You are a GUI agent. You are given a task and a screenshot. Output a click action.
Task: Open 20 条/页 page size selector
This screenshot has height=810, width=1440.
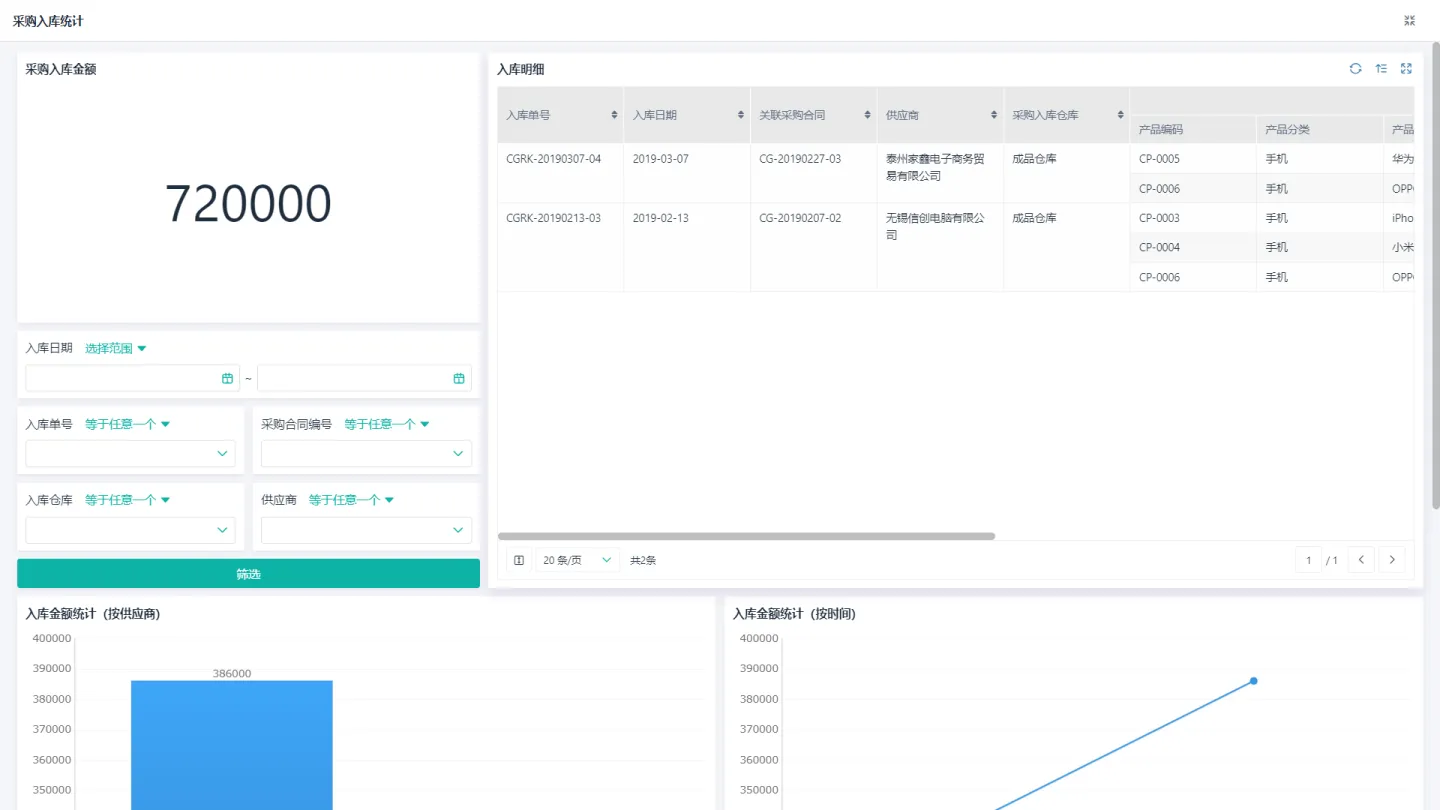(578, 560)
